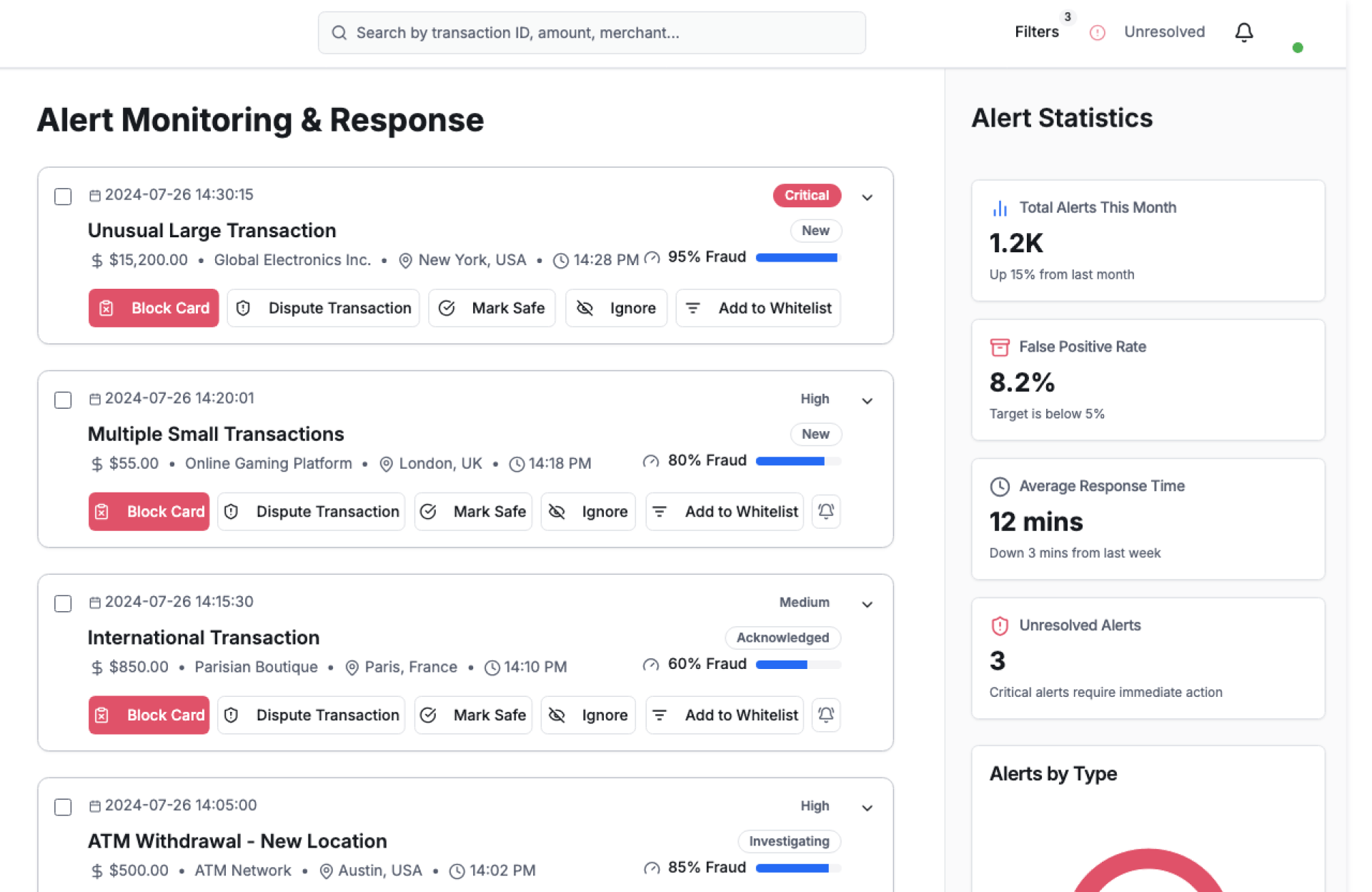Click the Average Response Time clock icon
Viewport: 1372px width, 892px height.
1000,486
